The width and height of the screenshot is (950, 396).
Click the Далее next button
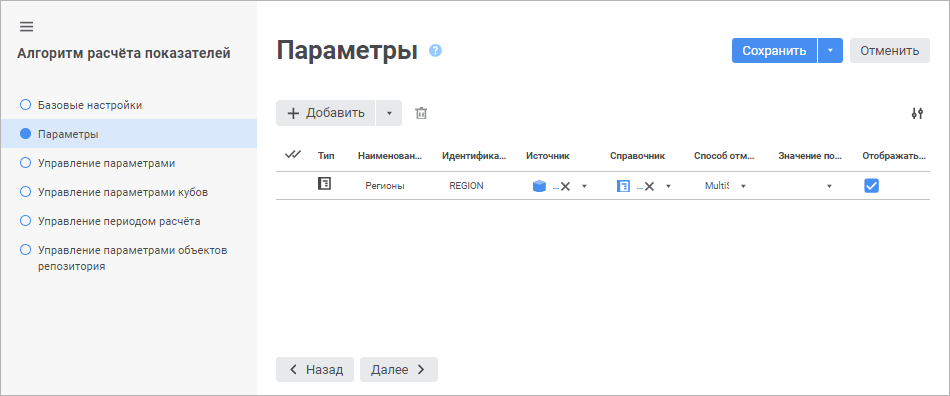pyautogui.click(x=399, y=369)
